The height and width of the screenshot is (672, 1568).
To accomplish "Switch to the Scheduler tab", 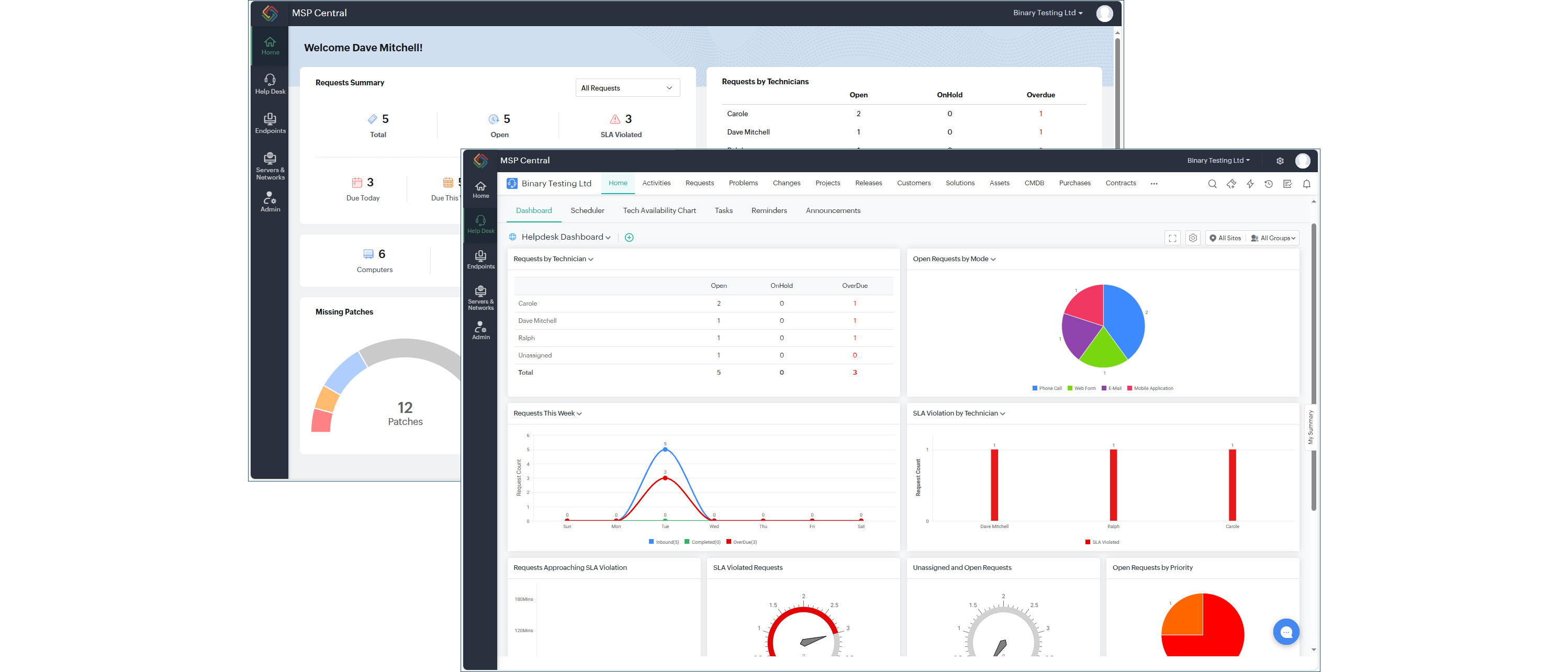I will [587, 210].
